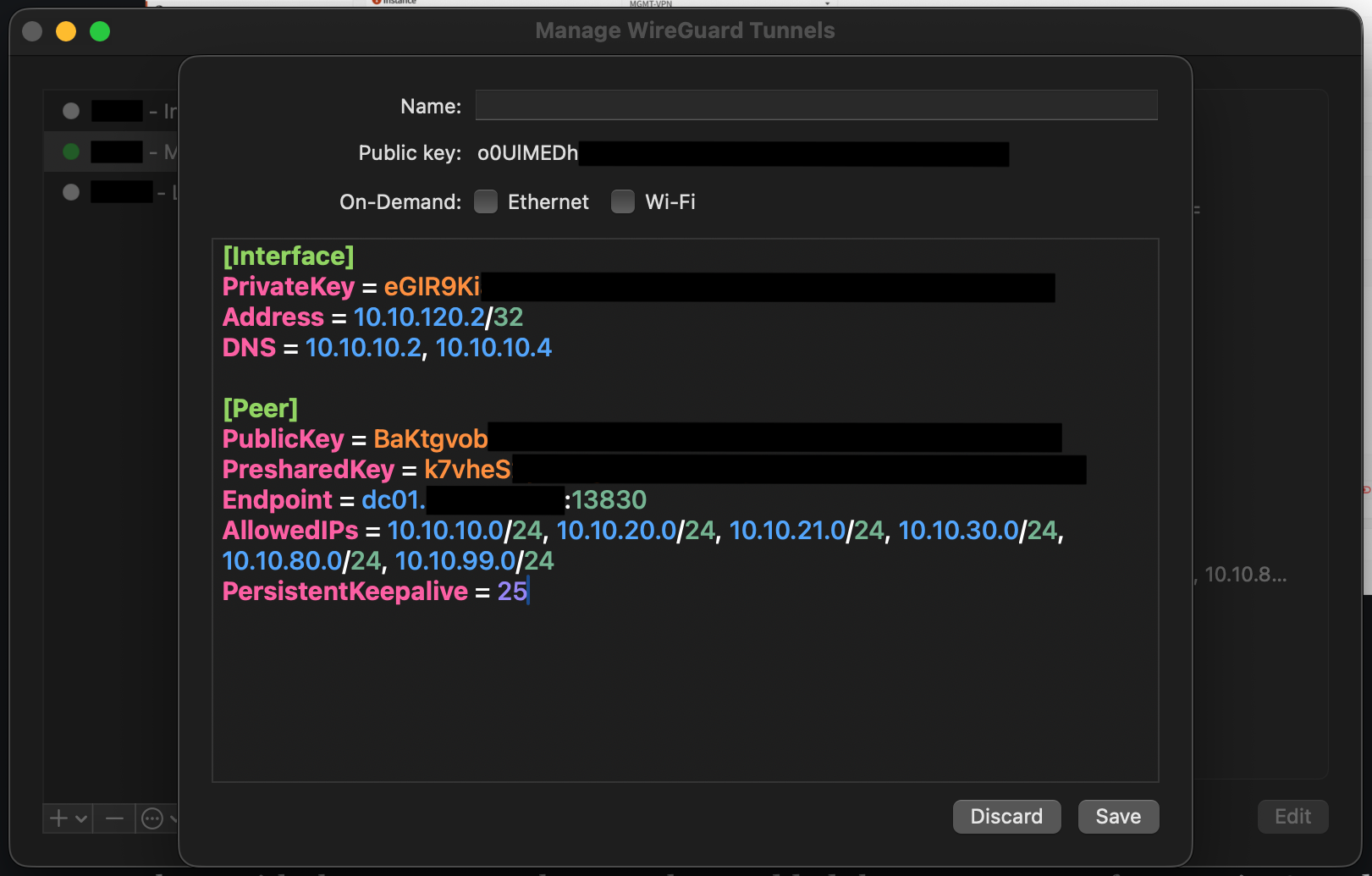The width and height of the screenshot is (1372, 876).
Task: Enable On-Demand for Ethernet
Action: [x=486, y=201]
